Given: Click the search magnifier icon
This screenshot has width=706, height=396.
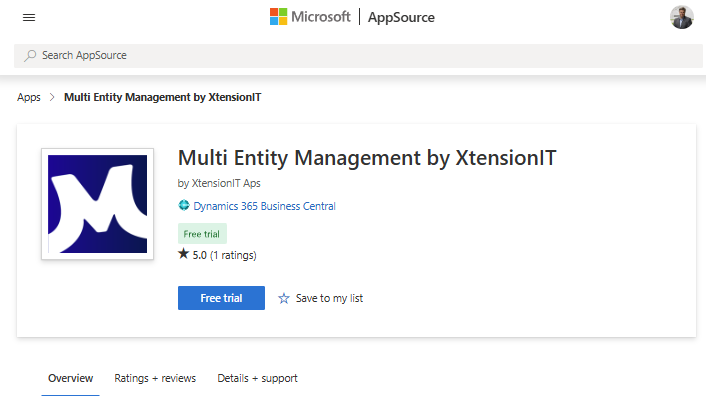Looking at the screenshot, I should [x=30, y=55].
